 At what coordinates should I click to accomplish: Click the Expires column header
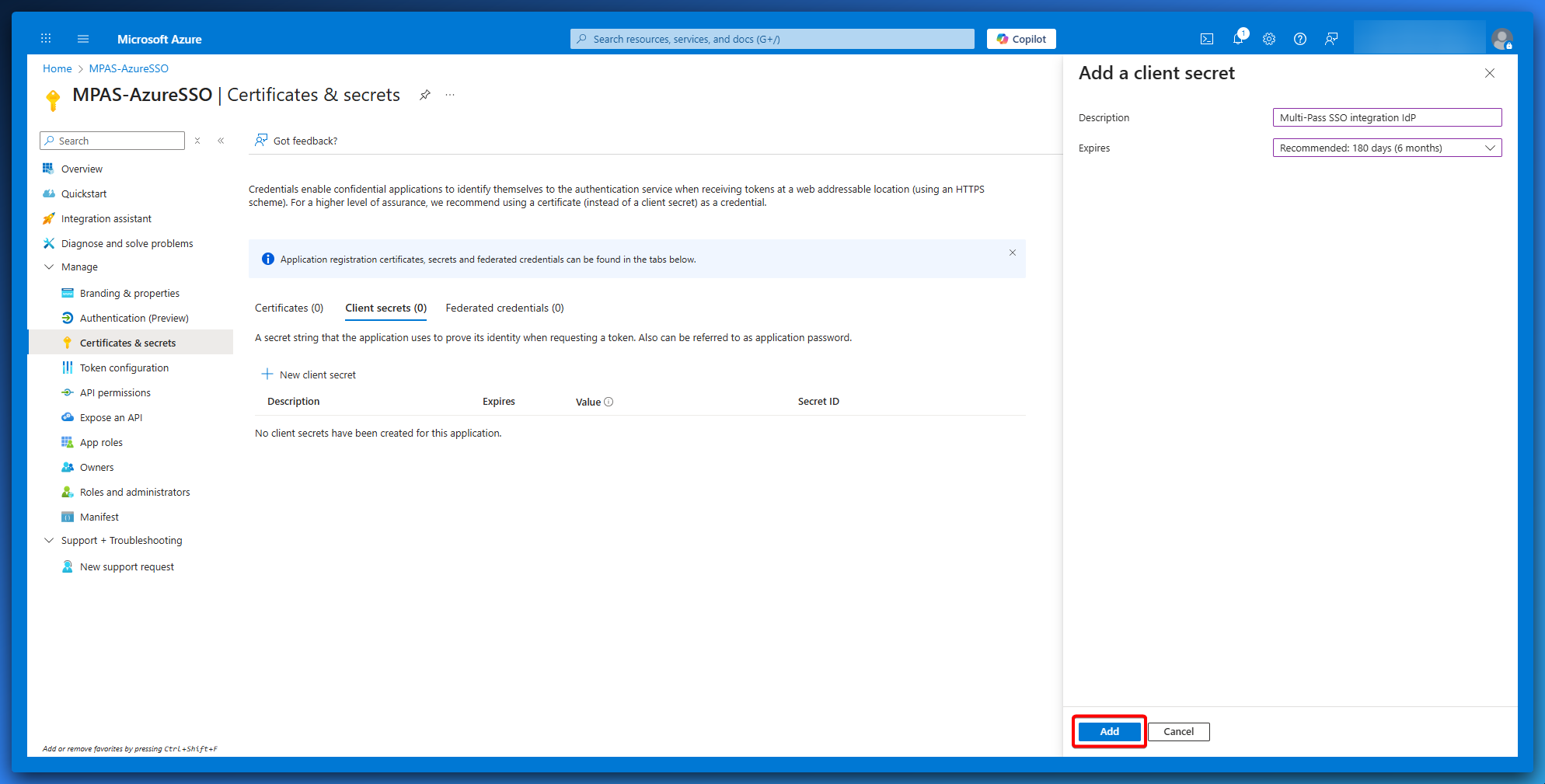[499, 401]
